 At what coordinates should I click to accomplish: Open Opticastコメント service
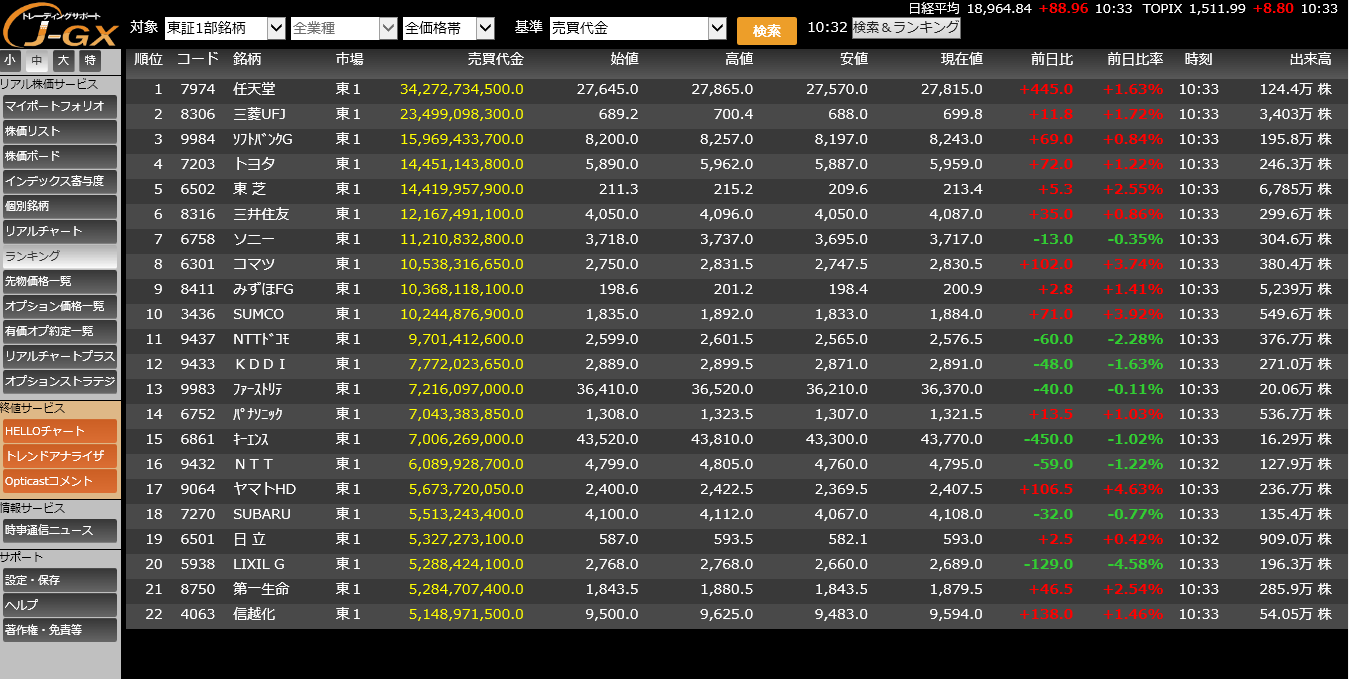tap(59, 481)
